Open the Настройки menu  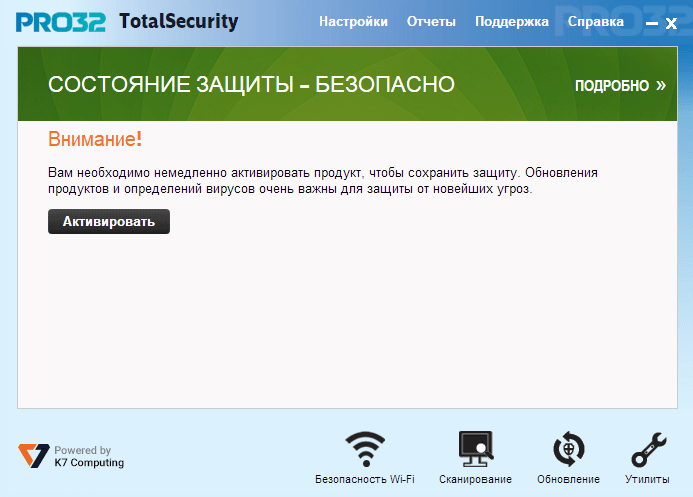coord(353,22)
